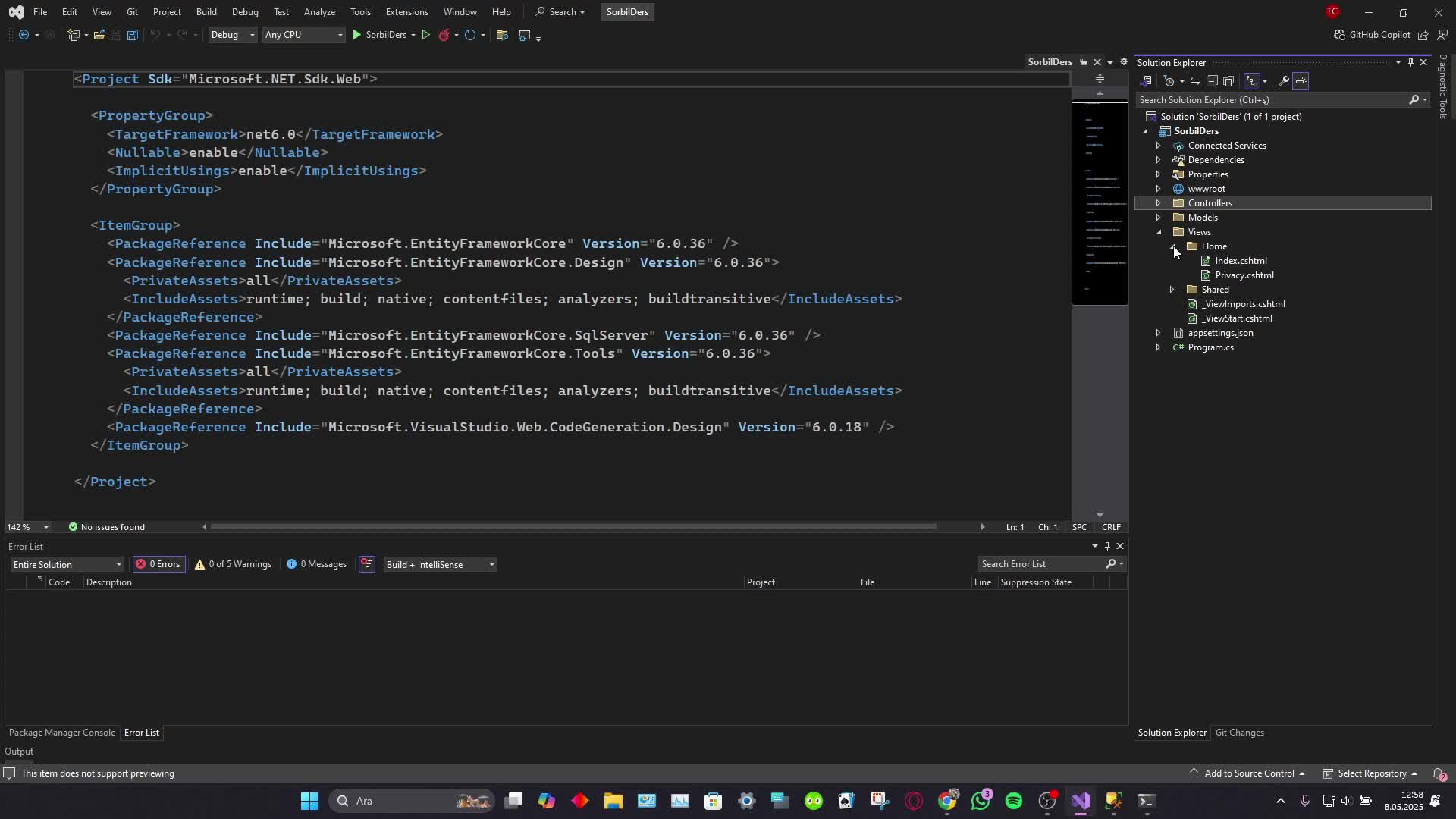1456x819 pixels.
Task: Toggle Preview Selected Items button
Action: [x=1301, y=81]
